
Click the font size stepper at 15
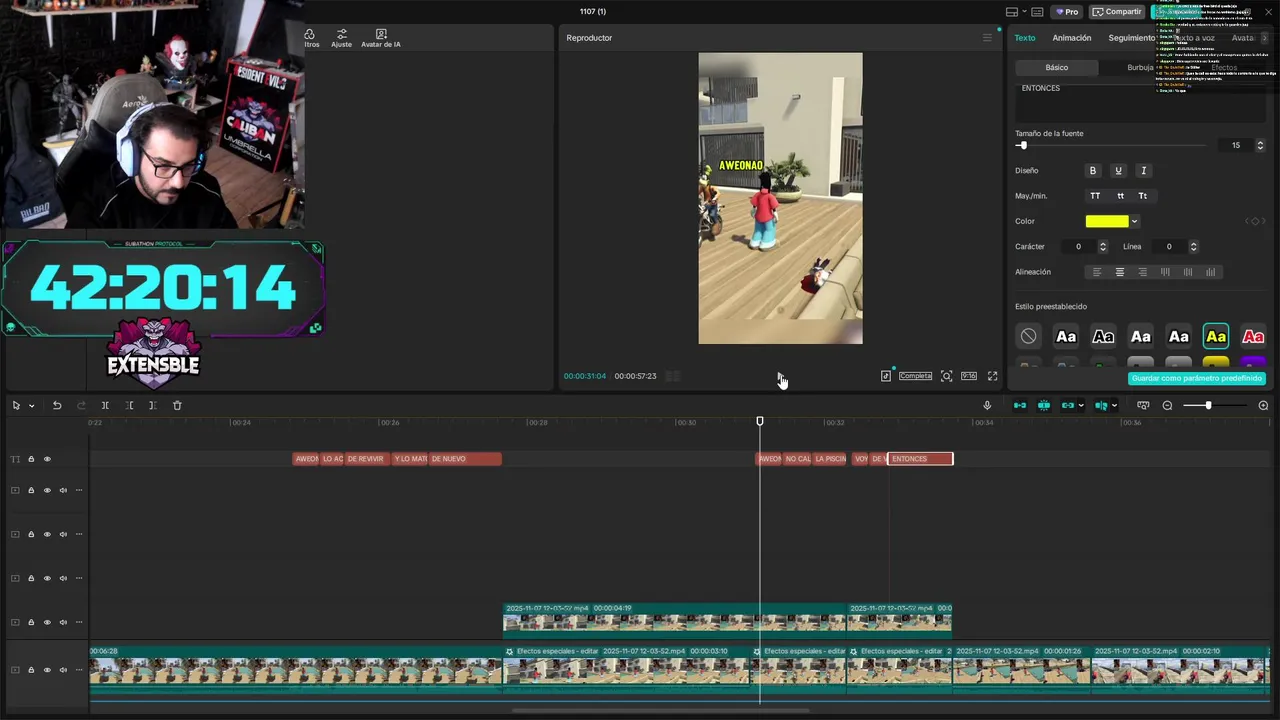pyautogui.click(x=1260, y=145)
